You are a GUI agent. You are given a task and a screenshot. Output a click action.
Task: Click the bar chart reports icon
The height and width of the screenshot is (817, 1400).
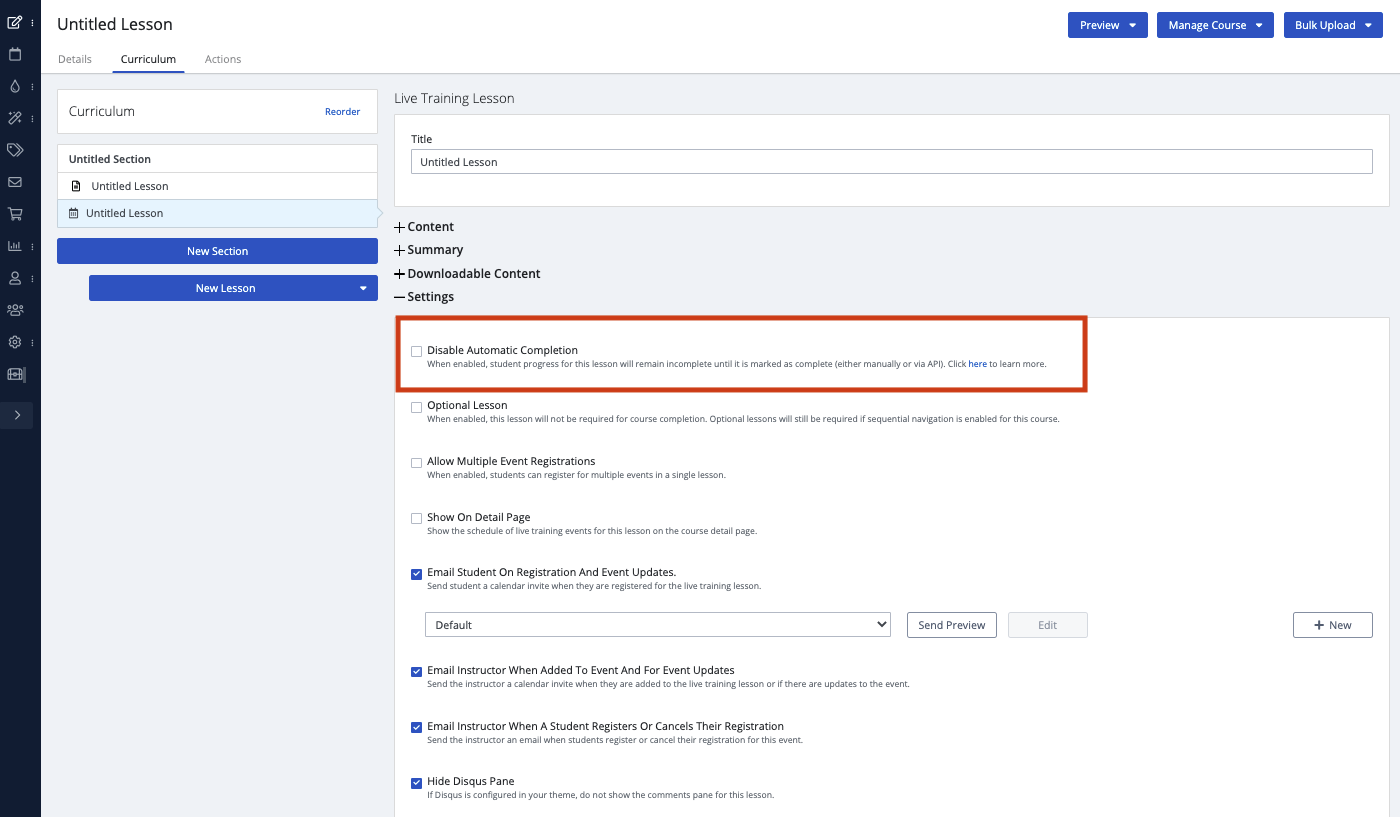[15, 246]
